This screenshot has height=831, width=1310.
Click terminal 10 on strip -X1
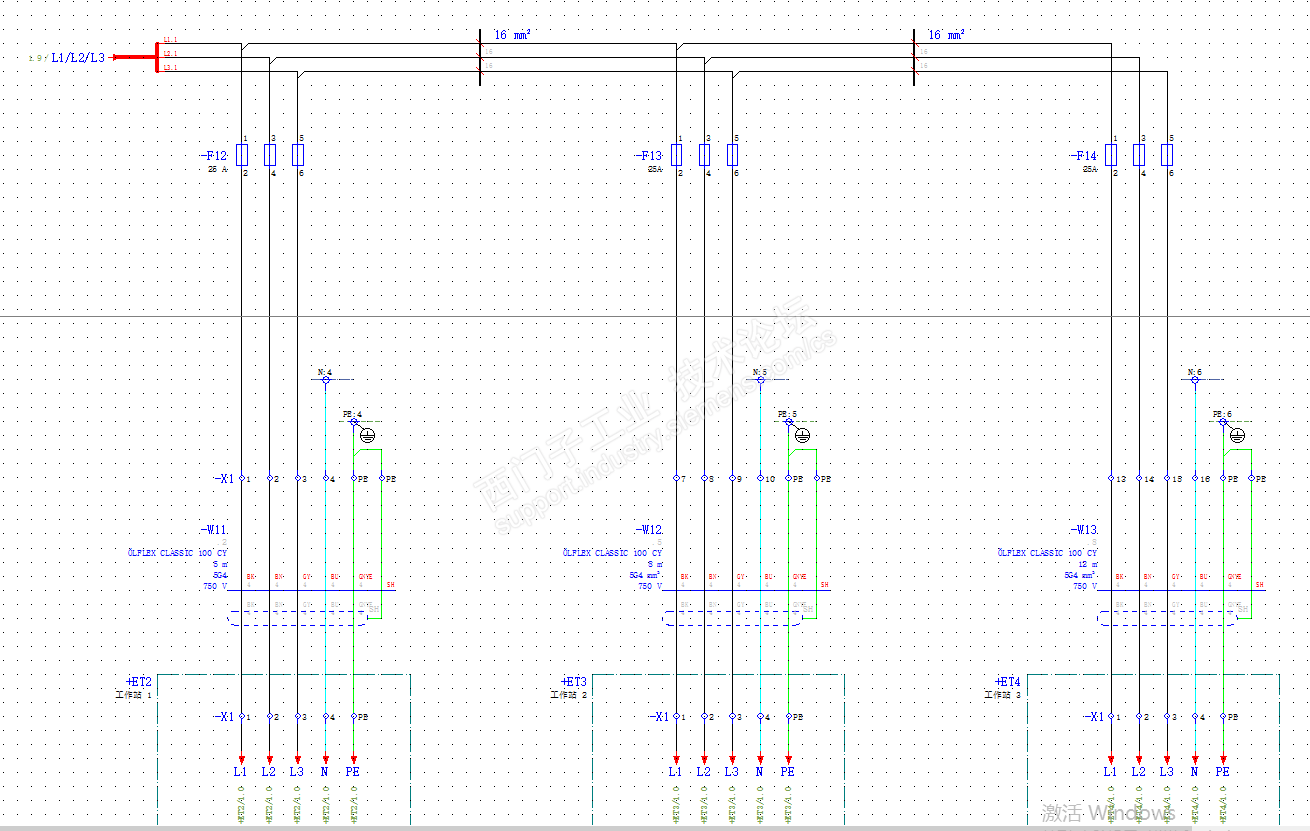pyautogui.click(x=760, y=478)
